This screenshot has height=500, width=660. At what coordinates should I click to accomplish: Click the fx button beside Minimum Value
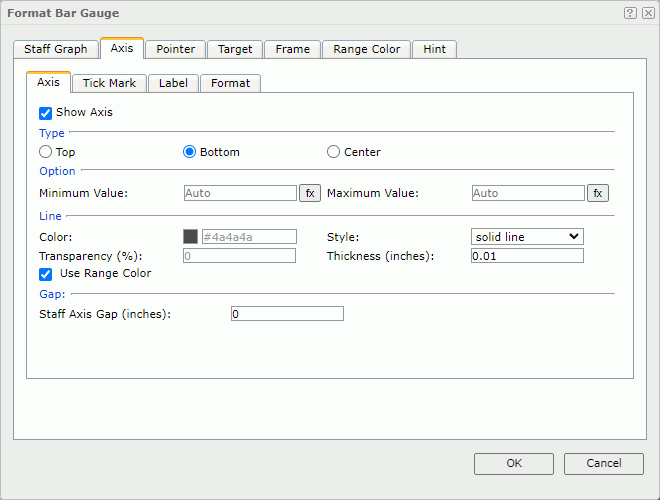tap(310, 193)
